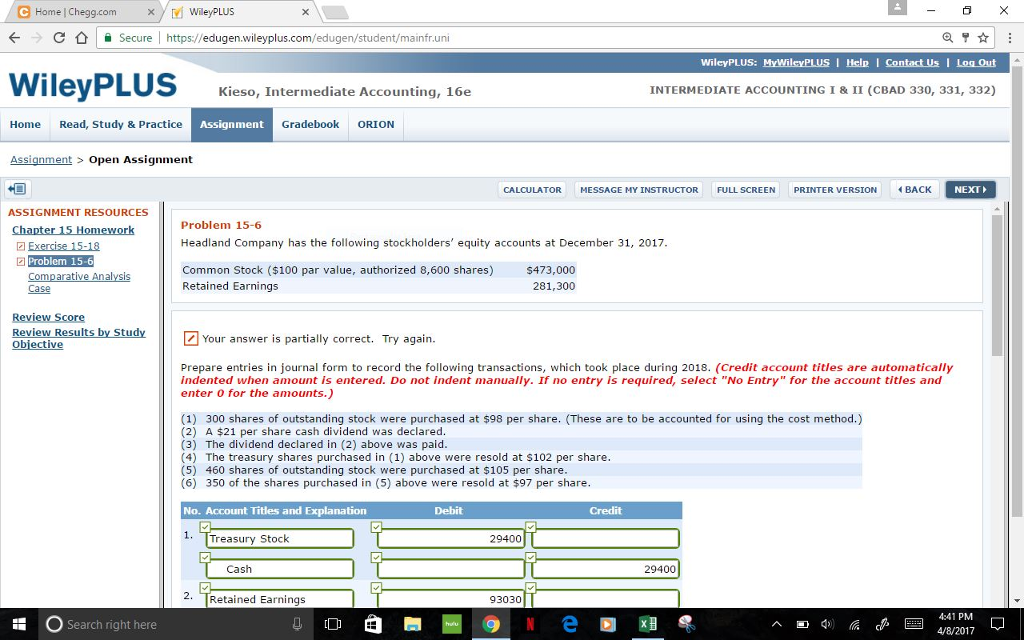
Task: Select the WileyPLUS browser tab
Action: (x=238, y=12)
